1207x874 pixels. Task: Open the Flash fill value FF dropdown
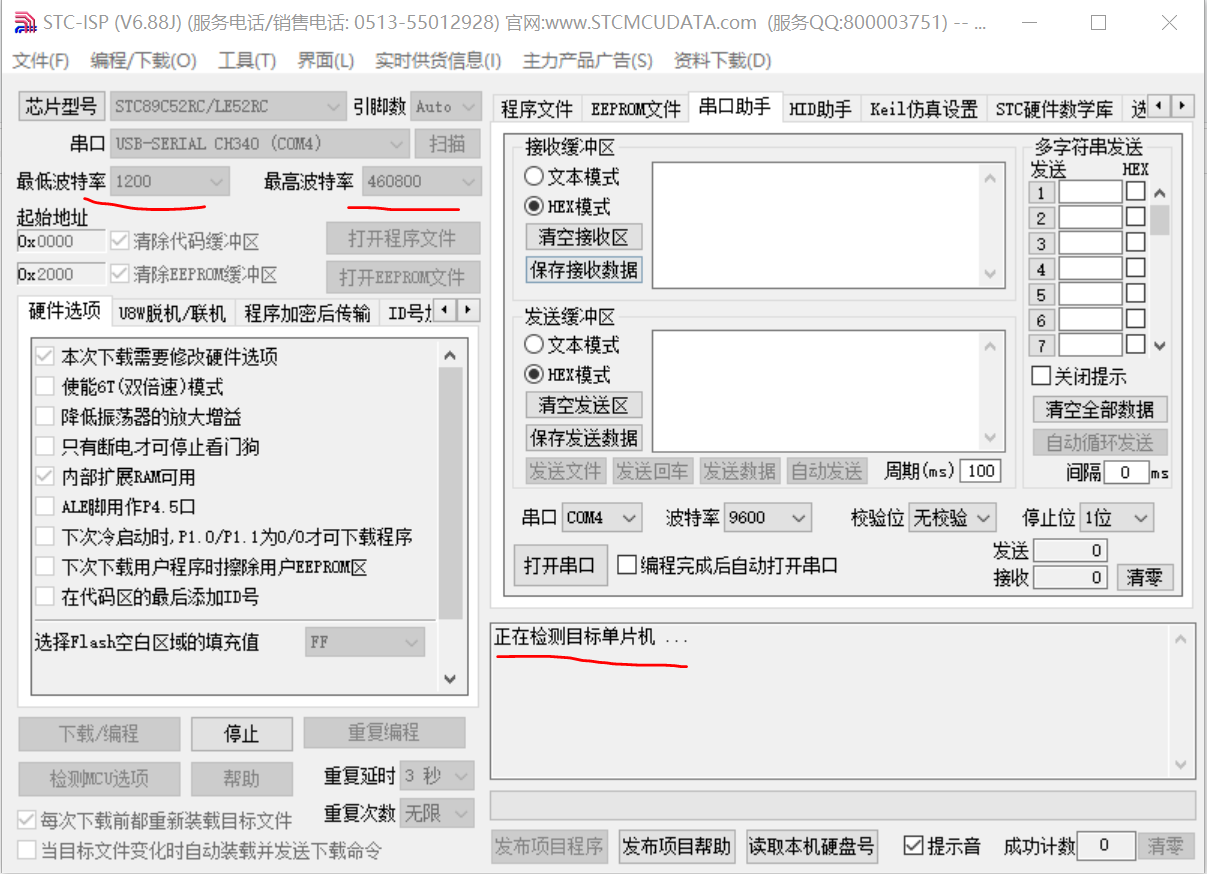pos(365,642)
